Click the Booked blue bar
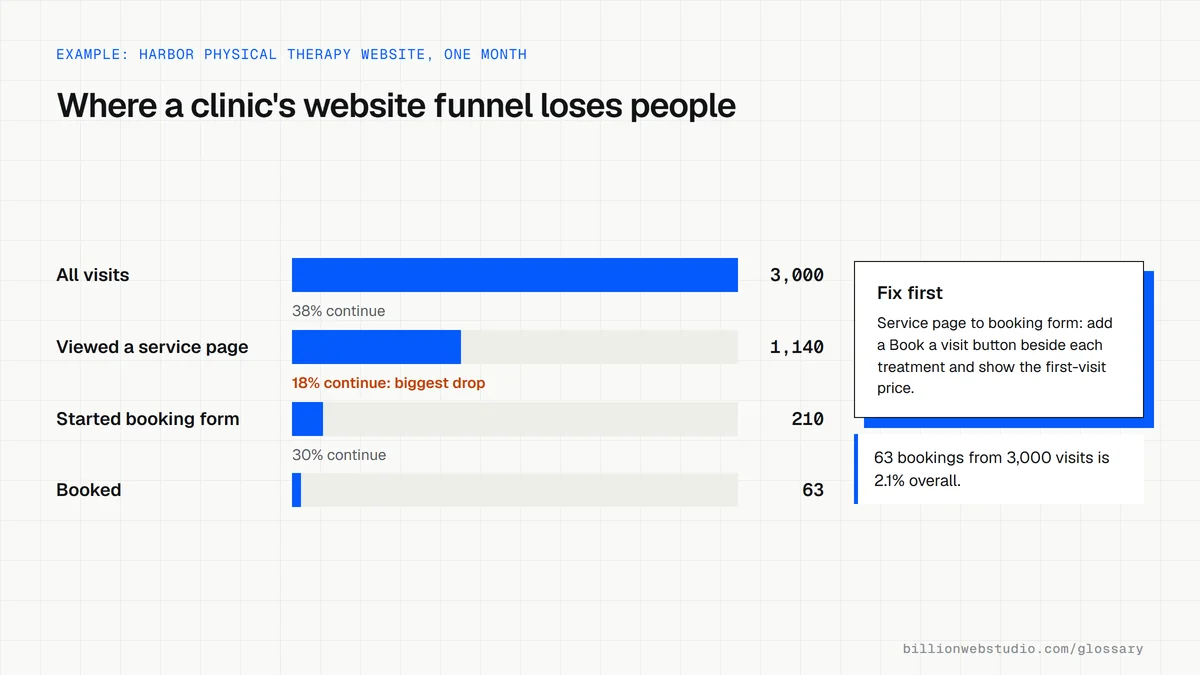 point(296,490)
